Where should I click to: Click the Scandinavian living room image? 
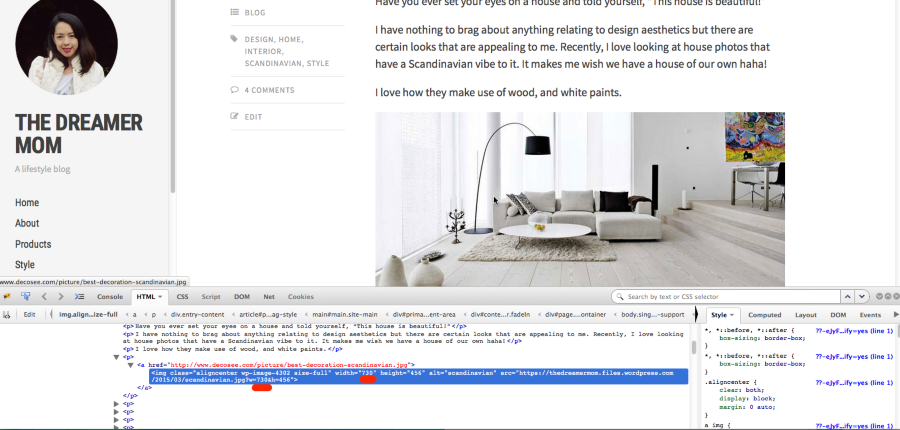580,200
